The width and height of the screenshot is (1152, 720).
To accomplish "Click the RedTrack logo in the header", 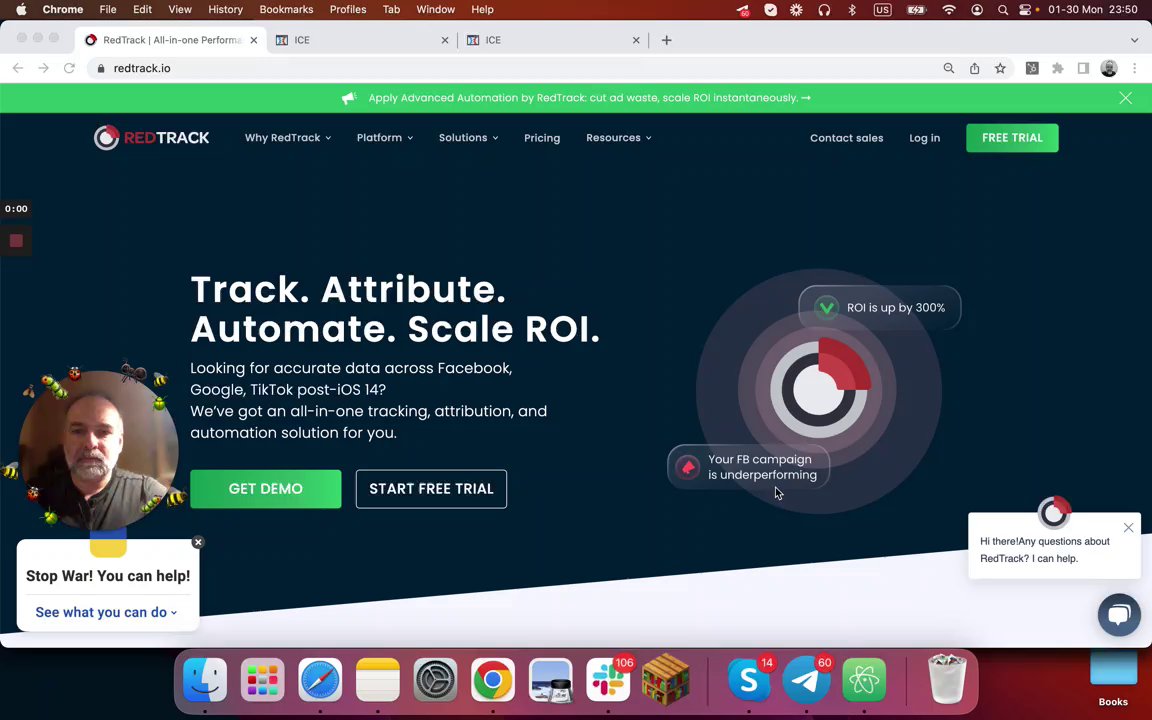I will click(x=151, y=137).
